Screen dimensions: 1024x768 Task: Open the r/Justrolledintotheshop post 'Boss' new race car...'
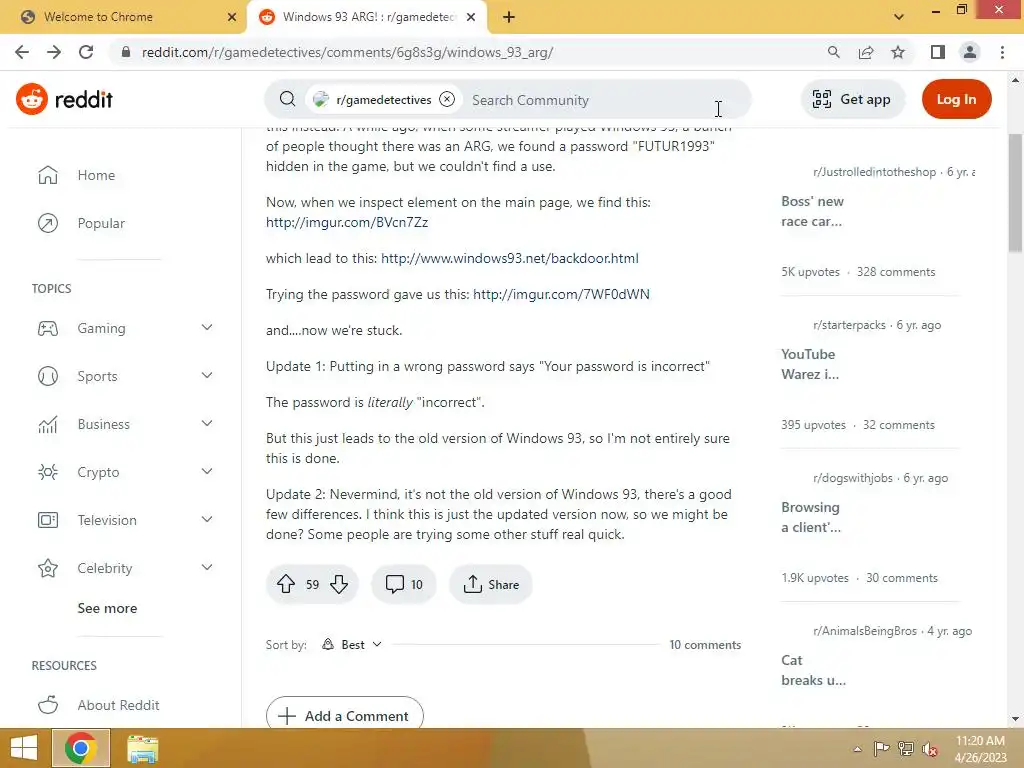click(812, 211)
